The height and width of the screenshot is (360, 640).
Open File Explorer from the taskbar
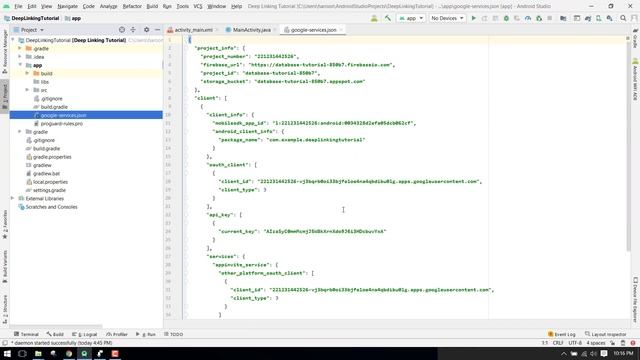point(38,353)
